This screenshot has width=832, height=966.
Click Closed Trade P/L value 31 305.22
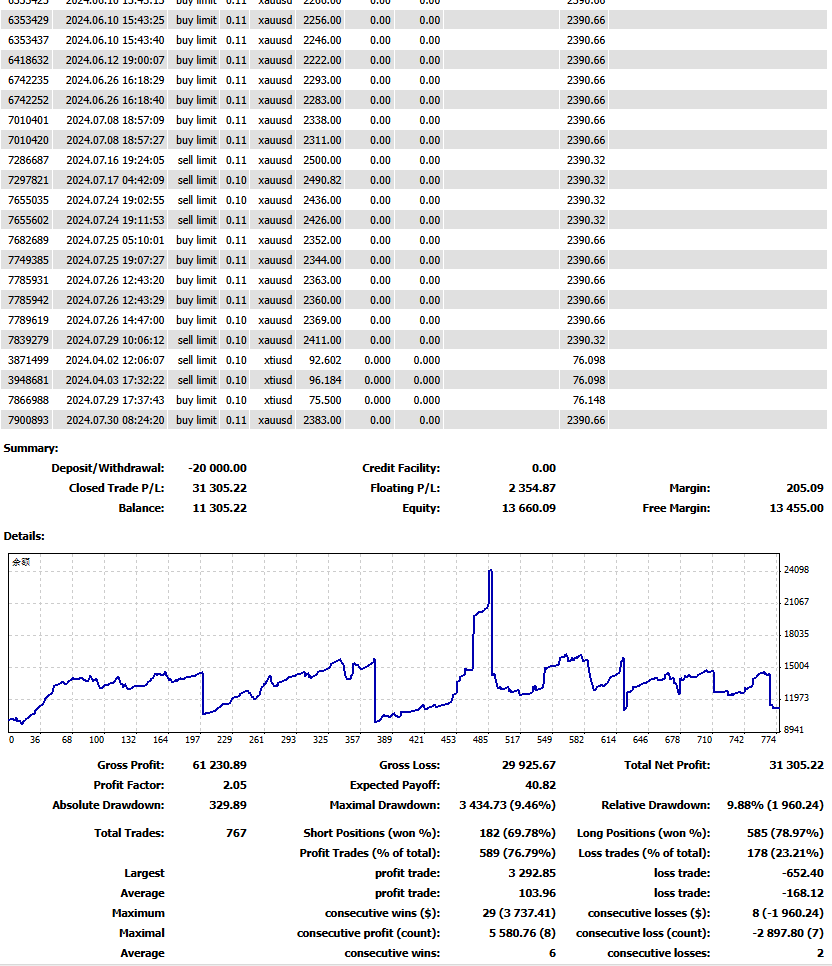pyautogui.click(x=219, y=488)
